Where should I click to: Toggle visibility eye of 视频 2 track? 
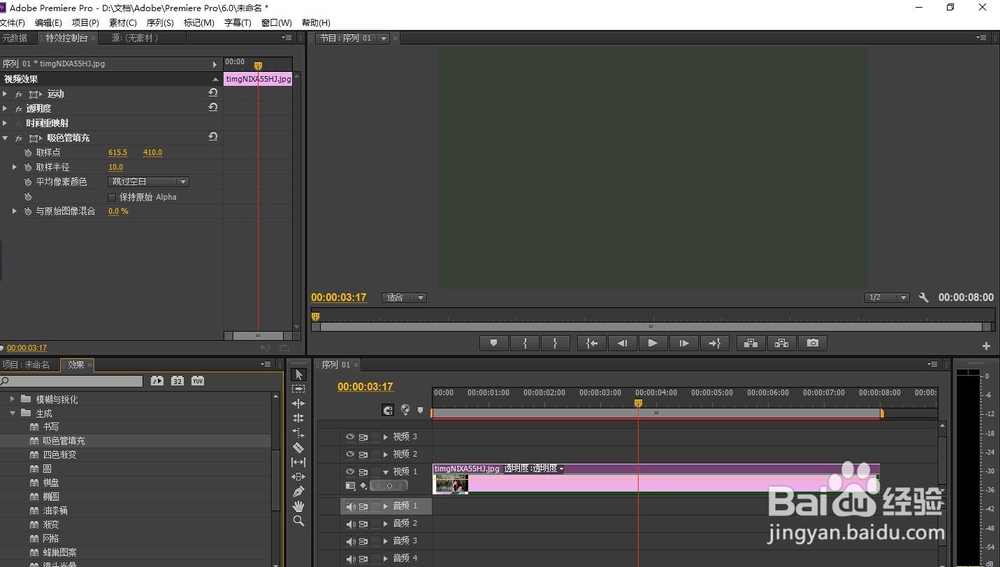(x=349, y=454)
